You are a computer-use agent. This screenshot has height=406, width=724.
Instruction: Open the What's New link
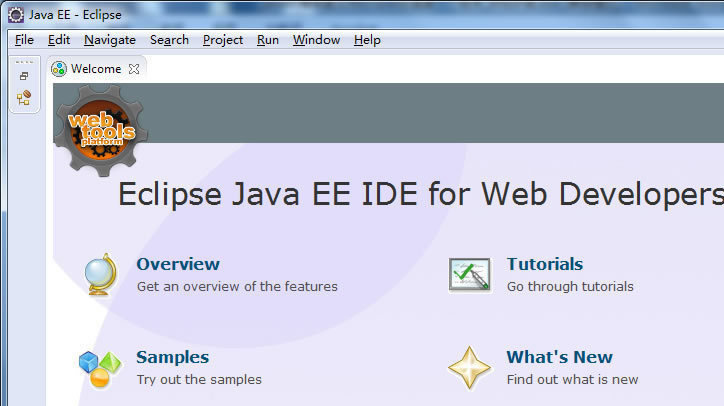pyautogui.click(x=560, y=357)
